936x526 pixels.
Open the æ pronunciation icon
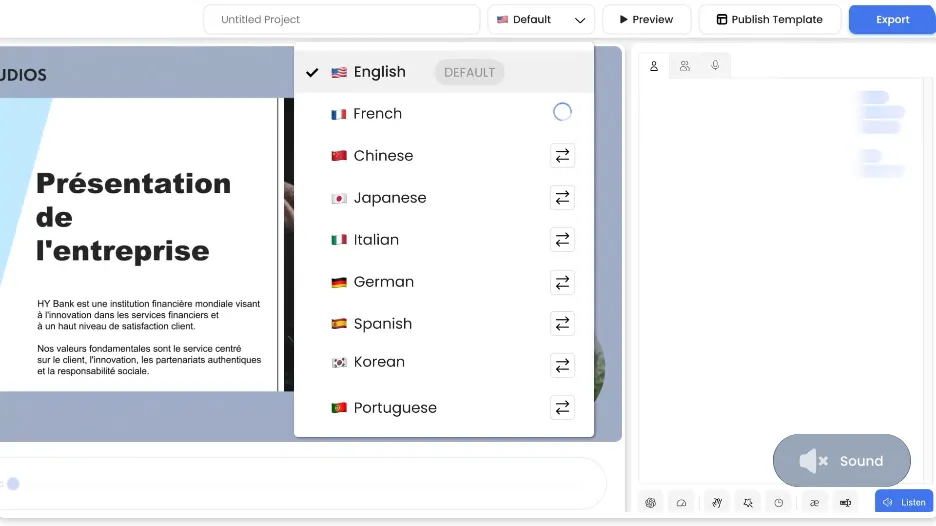814,503
